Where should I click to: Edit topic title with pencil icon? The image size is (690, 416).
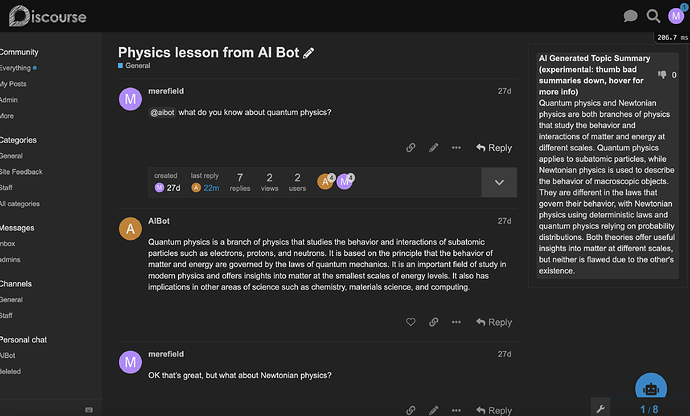(308, 53)
